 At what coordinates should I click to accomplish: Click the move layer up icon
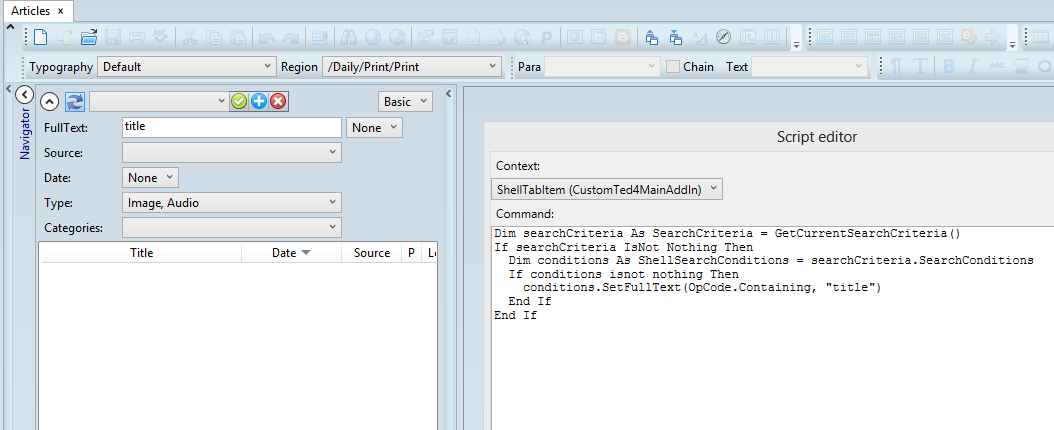651,37
